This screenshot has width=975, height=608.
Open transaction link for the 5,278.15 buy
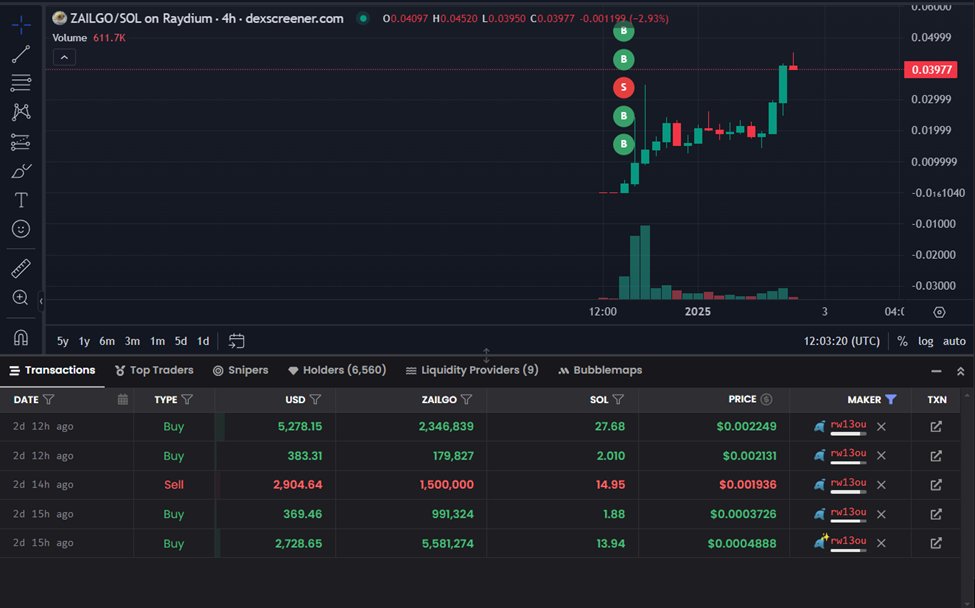(x=936, y=426)
